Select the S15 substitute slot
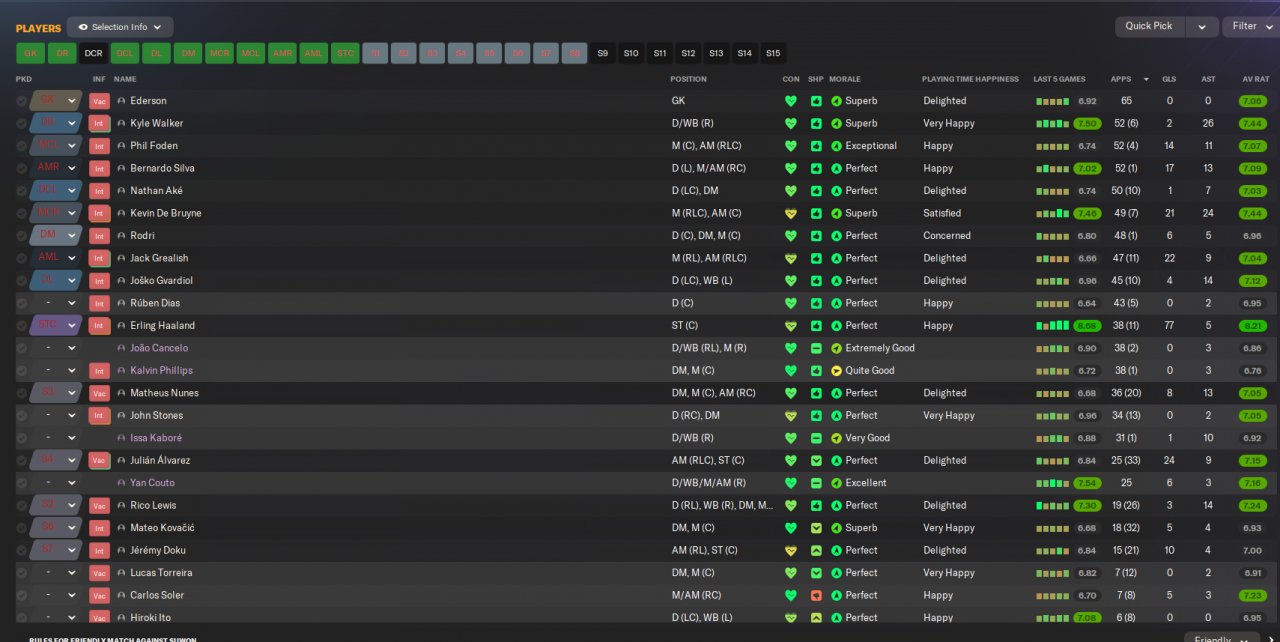 coord(774,53)
